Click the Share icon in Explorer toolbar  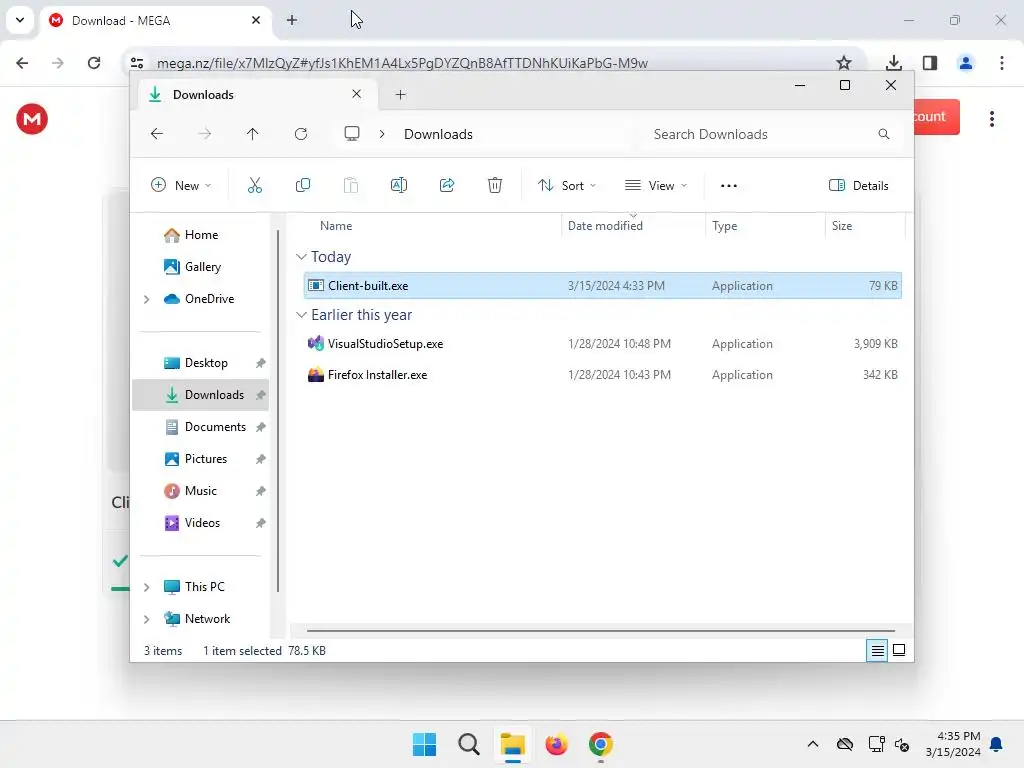point(447,185)
